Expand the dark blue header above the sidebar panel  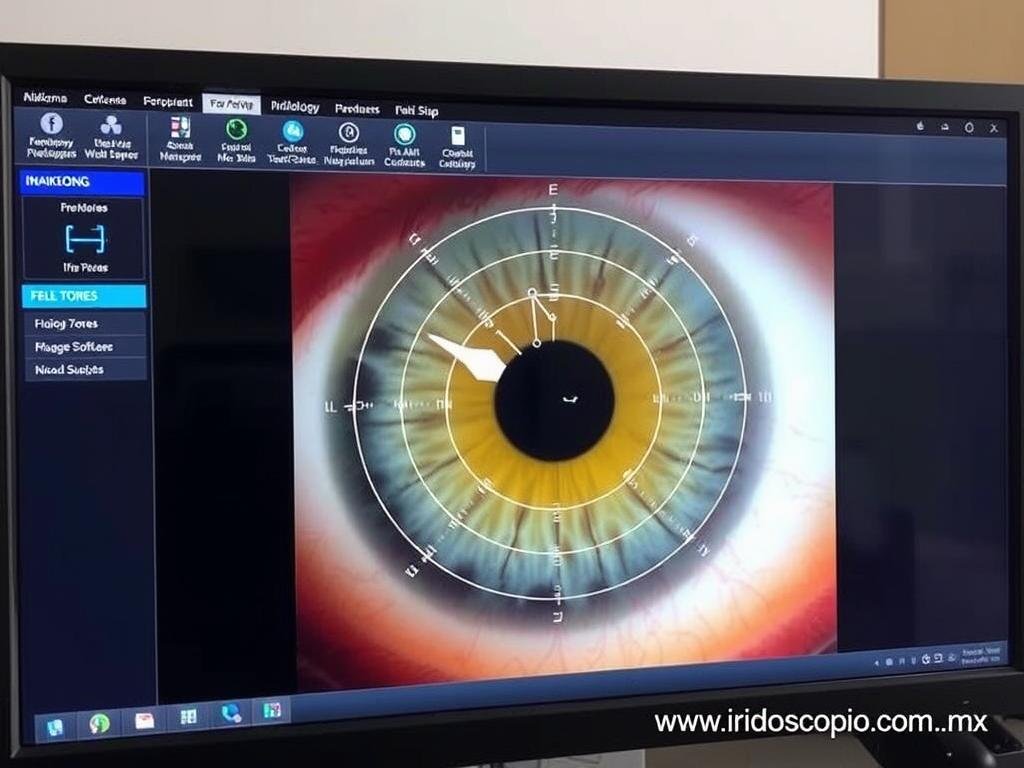point(85,182)
